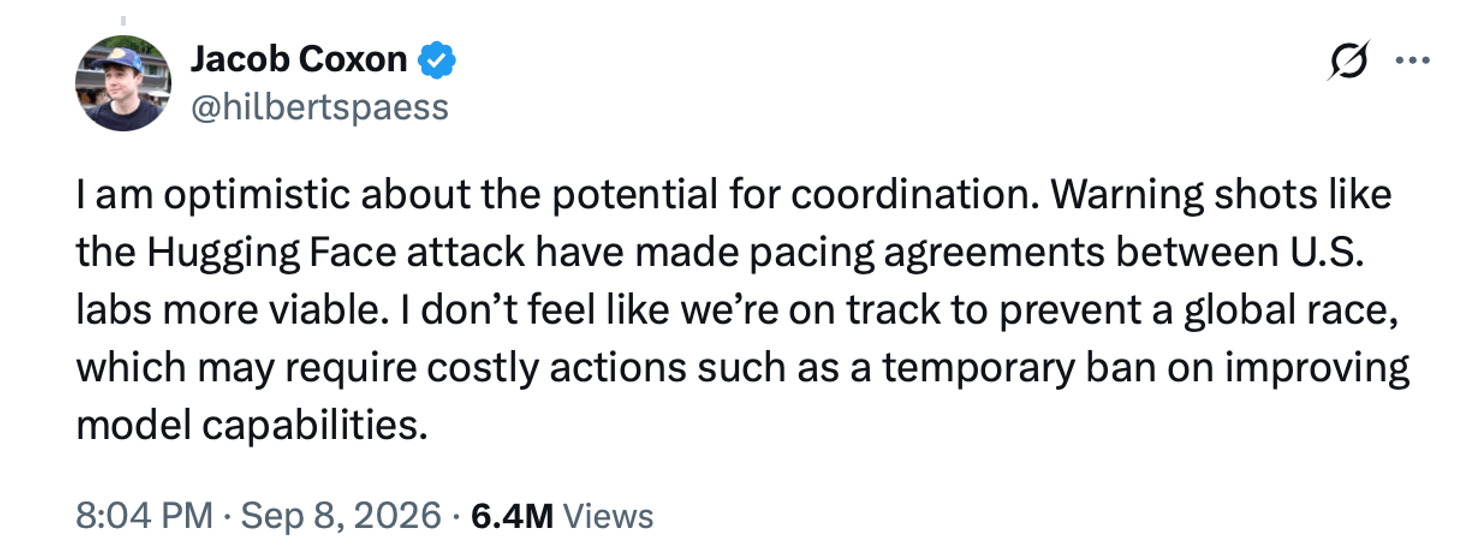Click the display name Jacob Coxon
Screen dimensions: 1460x558
point(298,60)
